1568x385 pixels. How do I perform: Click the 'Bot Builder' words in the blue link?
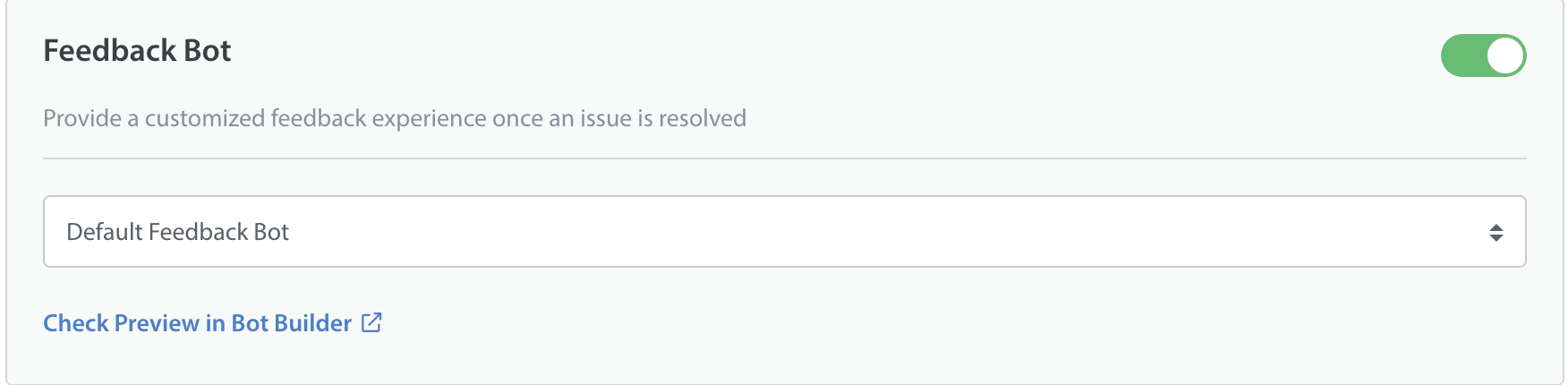292,323
